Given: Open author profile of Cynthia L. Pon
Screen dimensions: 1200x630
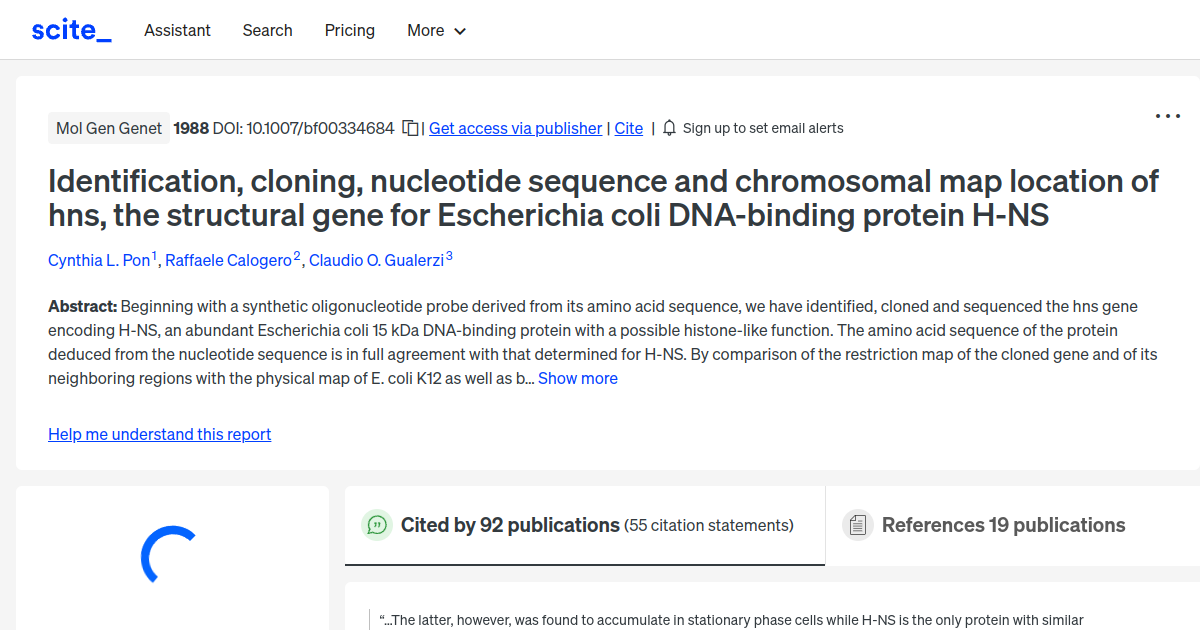Looking at the screenshot, I should (99, 260).
